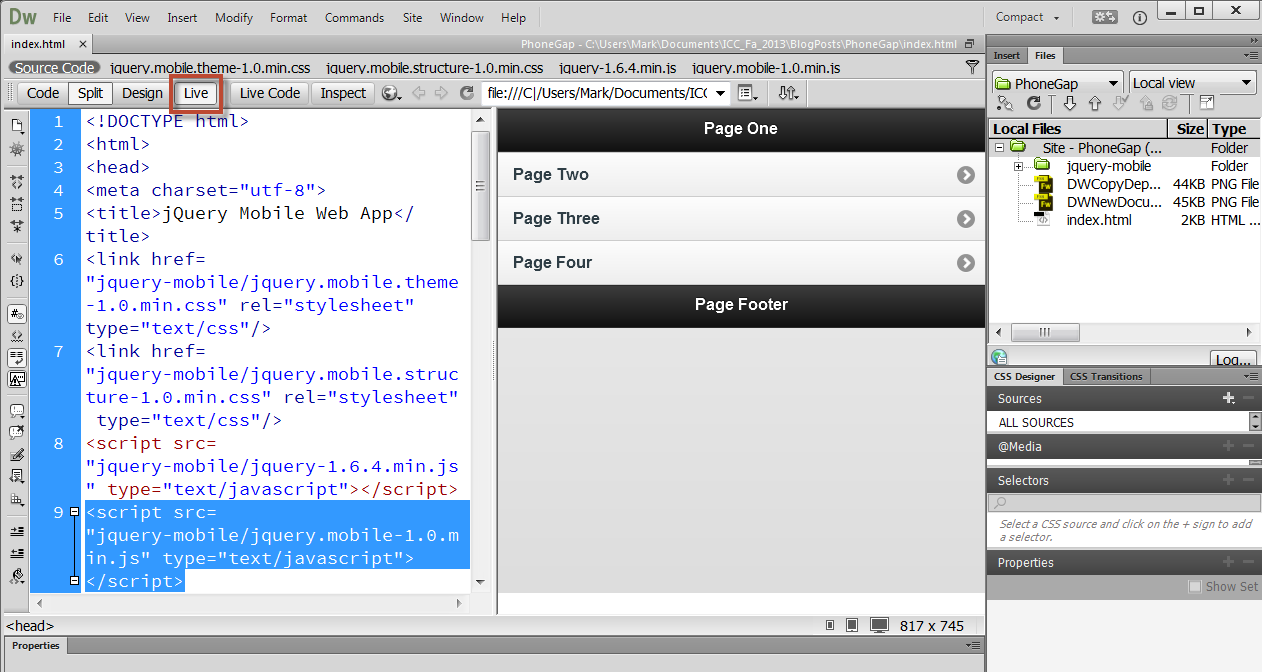
Task: Outdent code with coding toolbar icon
Action: pos(17,553)
